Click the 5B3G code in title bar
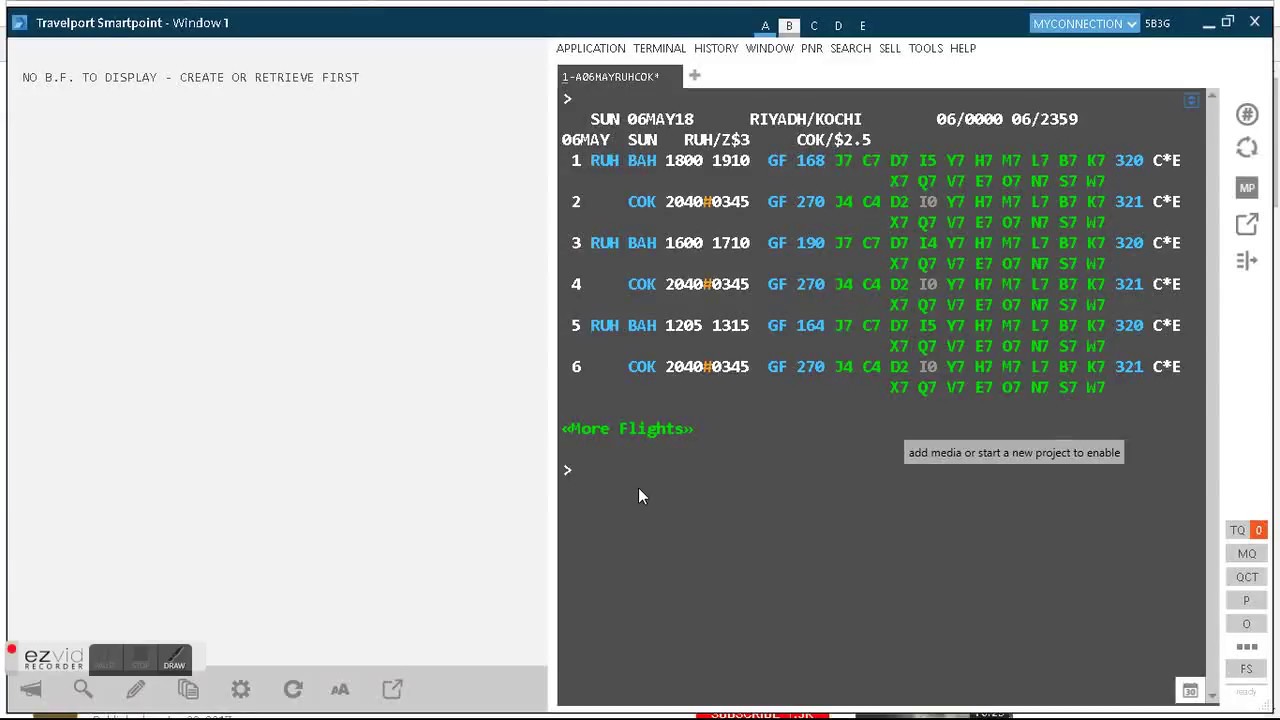1280x720 pixels. tap(1157, 23)
